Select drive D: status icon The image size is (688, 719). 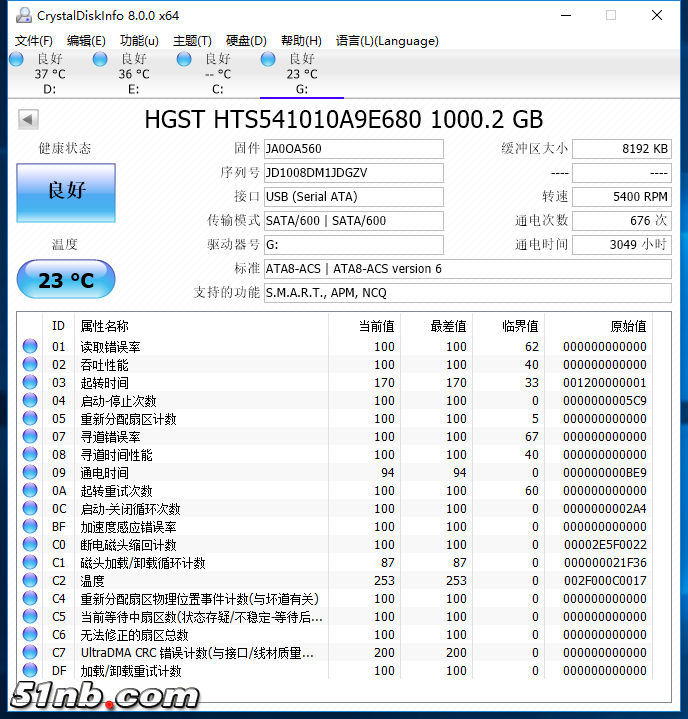pos(17,60)
